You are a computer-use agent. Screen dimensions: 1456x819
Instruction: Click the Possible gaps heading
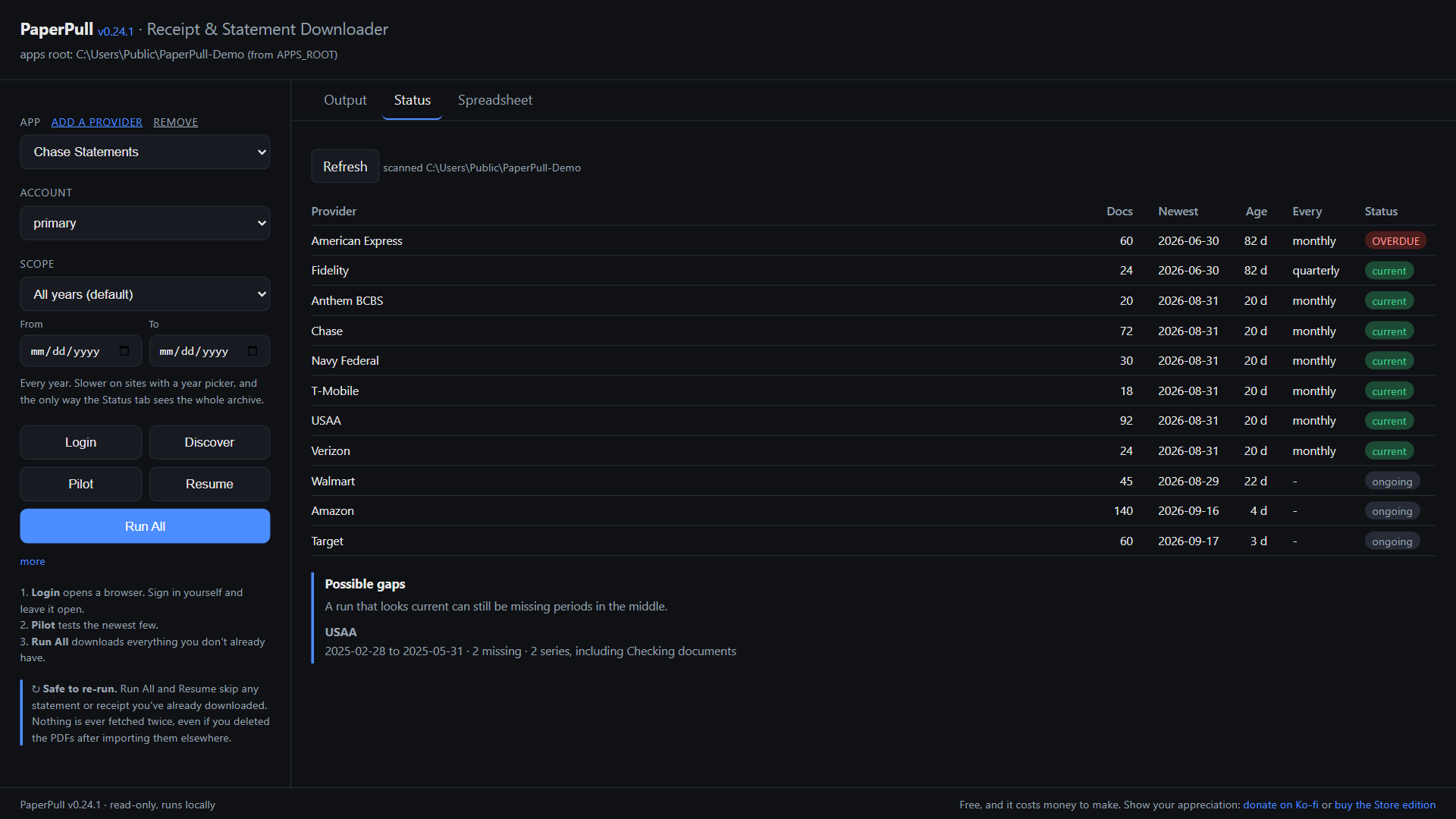point(365,584)
